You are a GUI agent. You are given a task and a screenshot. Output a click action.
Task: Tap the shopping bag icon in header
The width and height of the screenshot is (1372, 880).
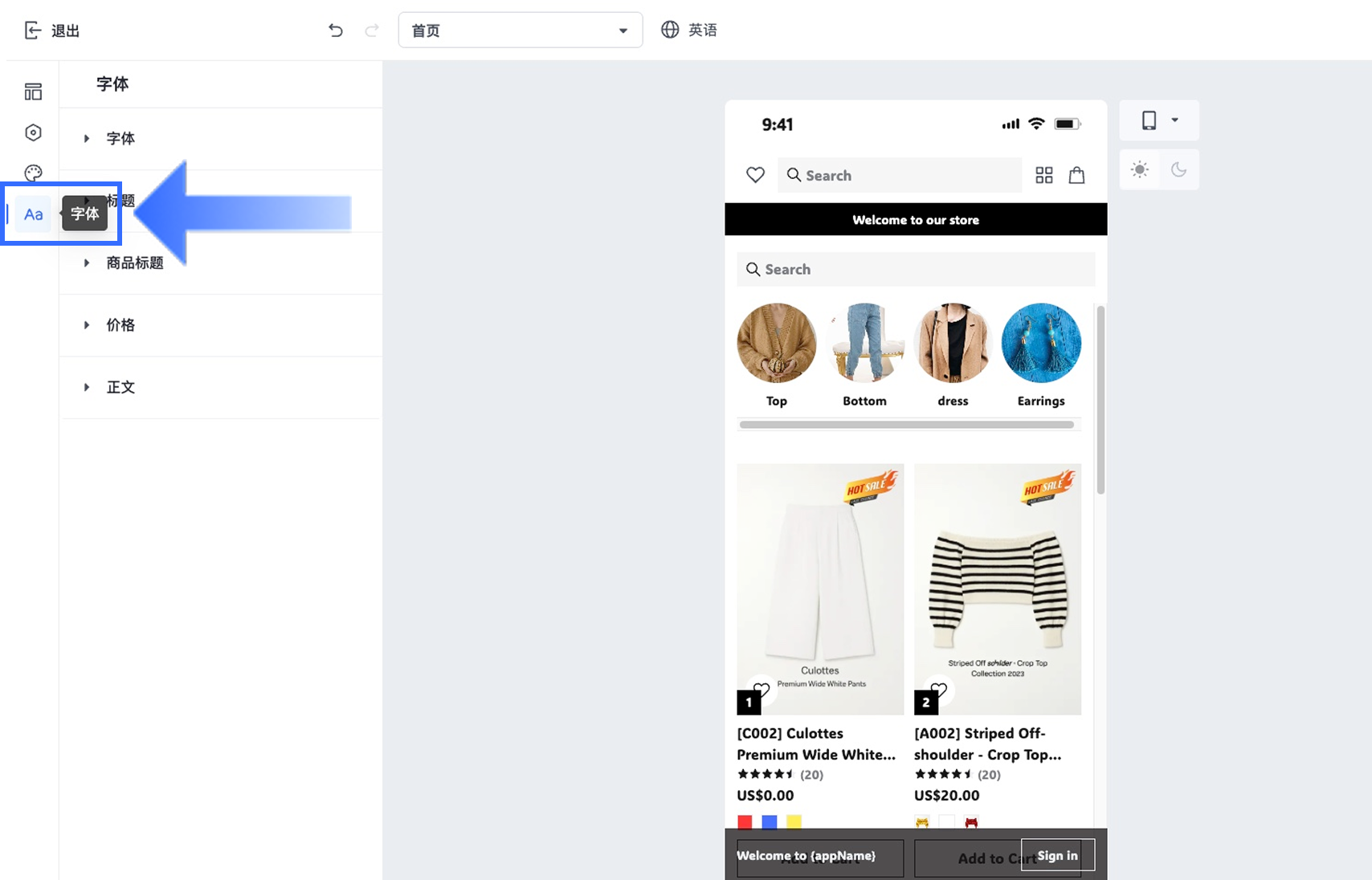click(1077, 175)
